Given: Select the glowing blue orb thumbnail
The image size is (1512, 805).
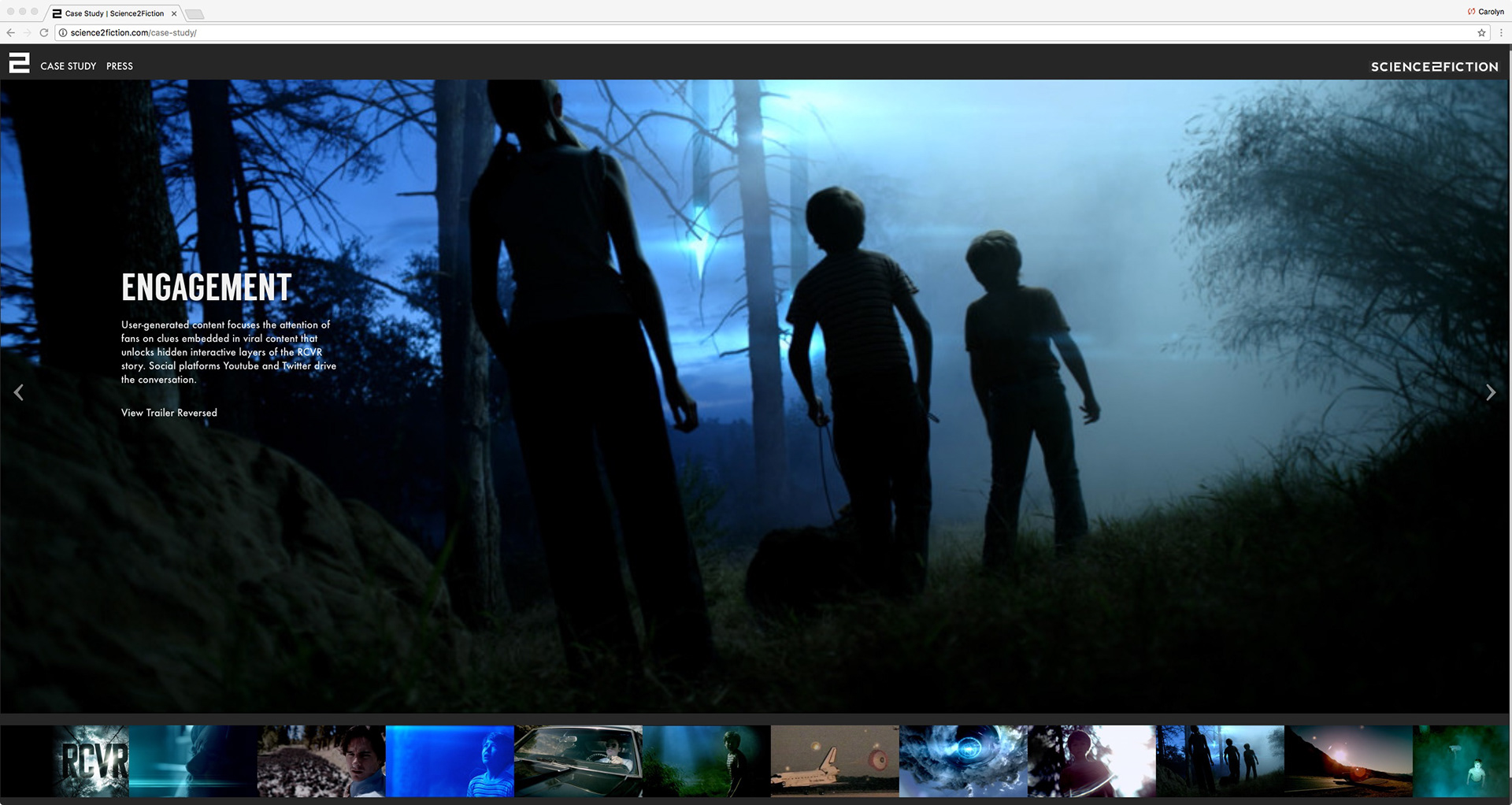Looking at the screenshot, I should pyautogui.click(x=963, y=761).
